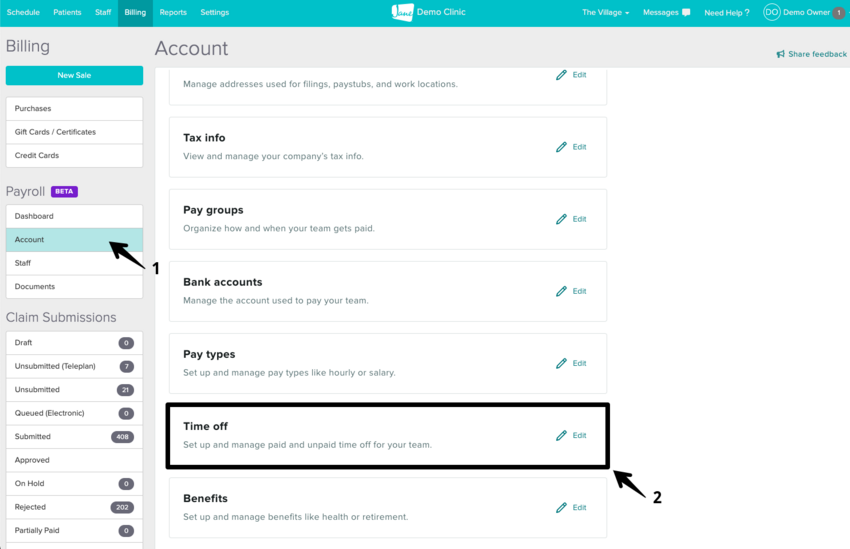Open the Demo Owner account menu
850x549 pixels.
(x=806, y=13)
